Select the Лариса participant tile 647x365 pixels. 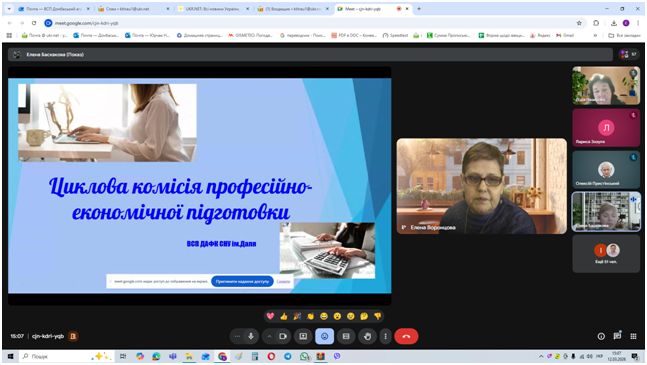click(606, 128)
